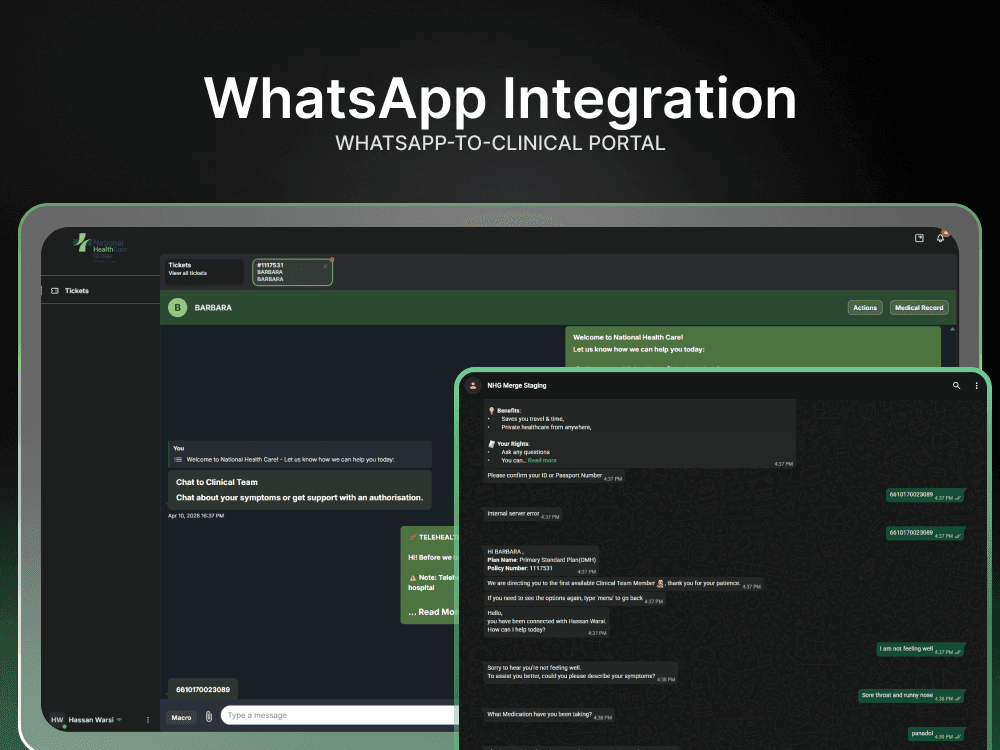The image size is (1000, 750).
Task: Click 'What Medication have you been taking?' message
Action: (549, 715)
